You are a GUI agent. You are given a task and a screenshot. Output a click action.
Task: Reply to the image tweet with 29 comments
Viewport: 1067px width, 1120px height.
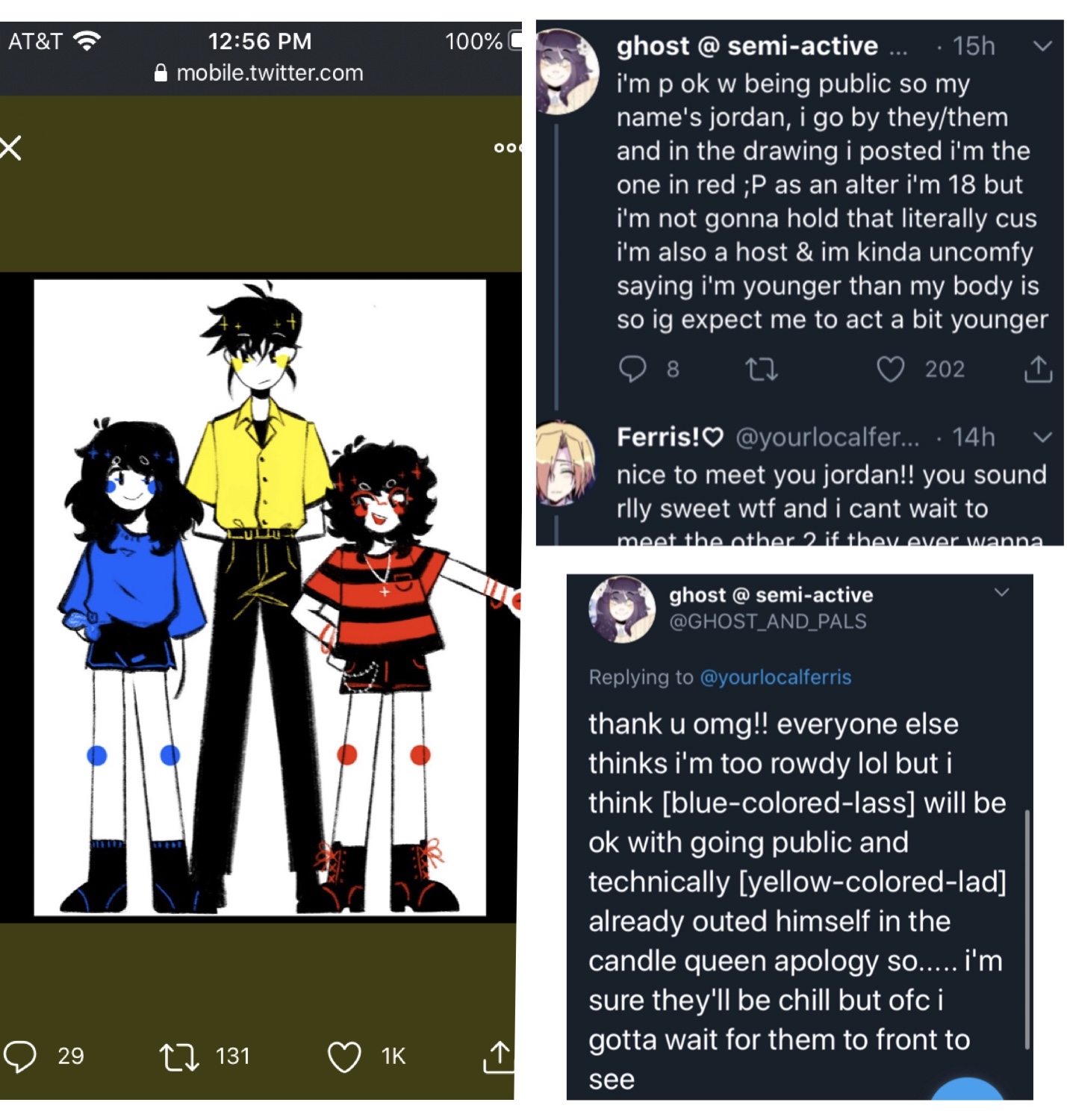tap(20, 1056)
